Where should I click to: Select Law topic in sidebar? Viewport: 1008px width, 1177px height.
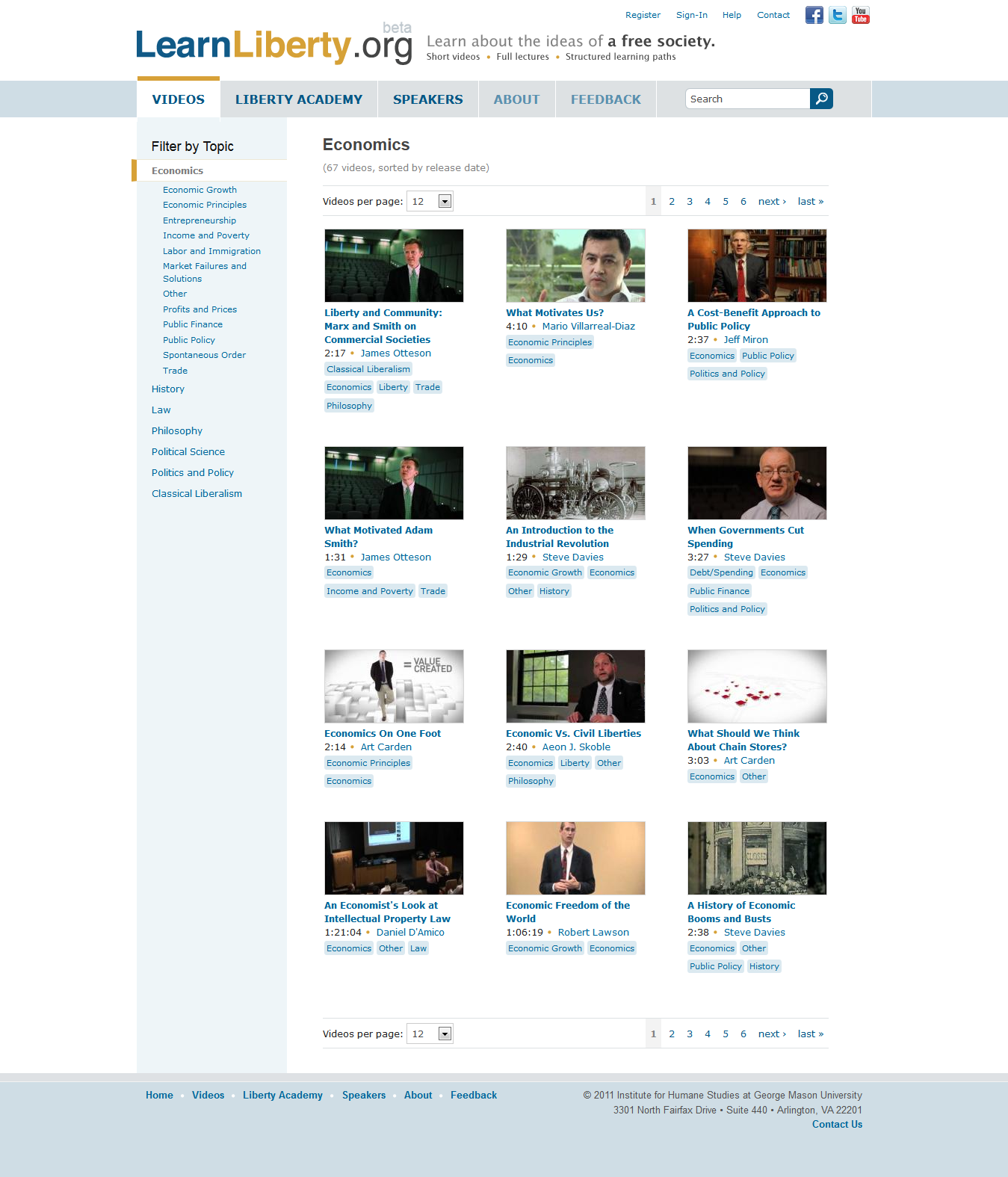(161, 410)
